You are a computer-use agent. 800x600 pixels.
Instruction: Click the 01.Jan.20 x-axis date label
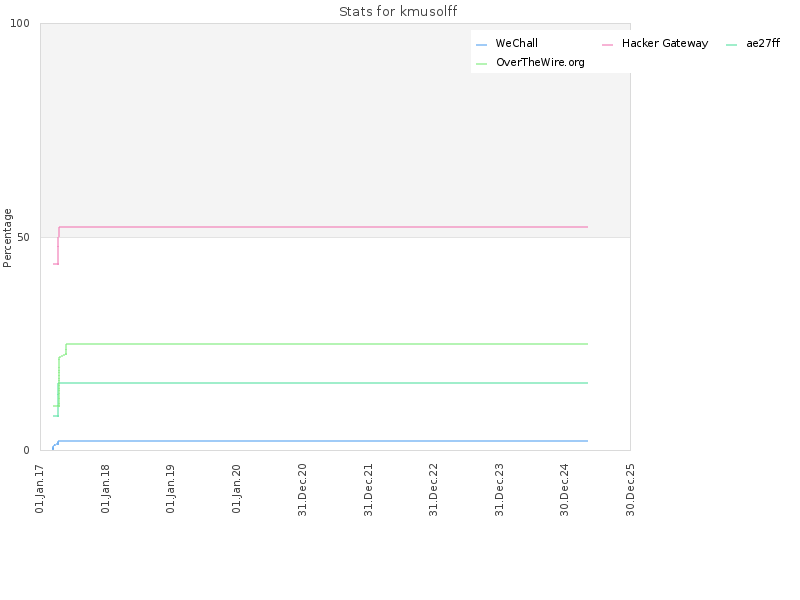coord(236,488)
